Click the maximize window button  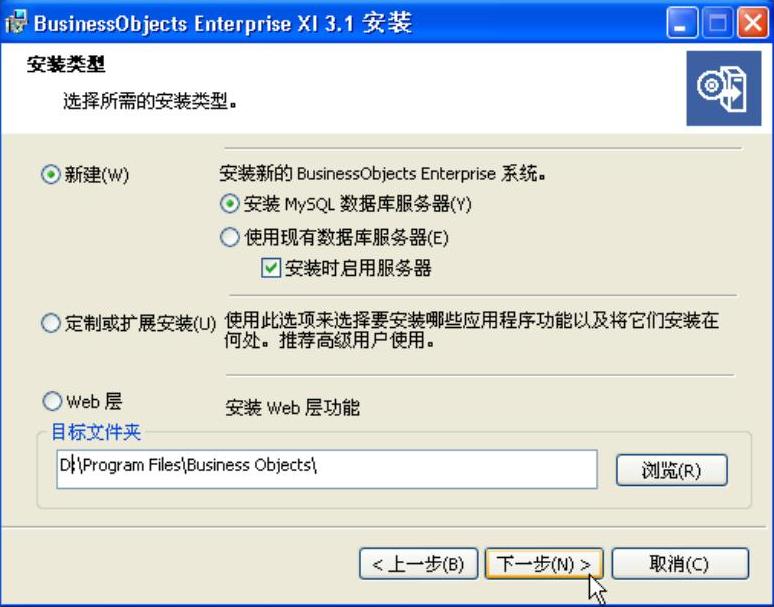click(717, 23)
